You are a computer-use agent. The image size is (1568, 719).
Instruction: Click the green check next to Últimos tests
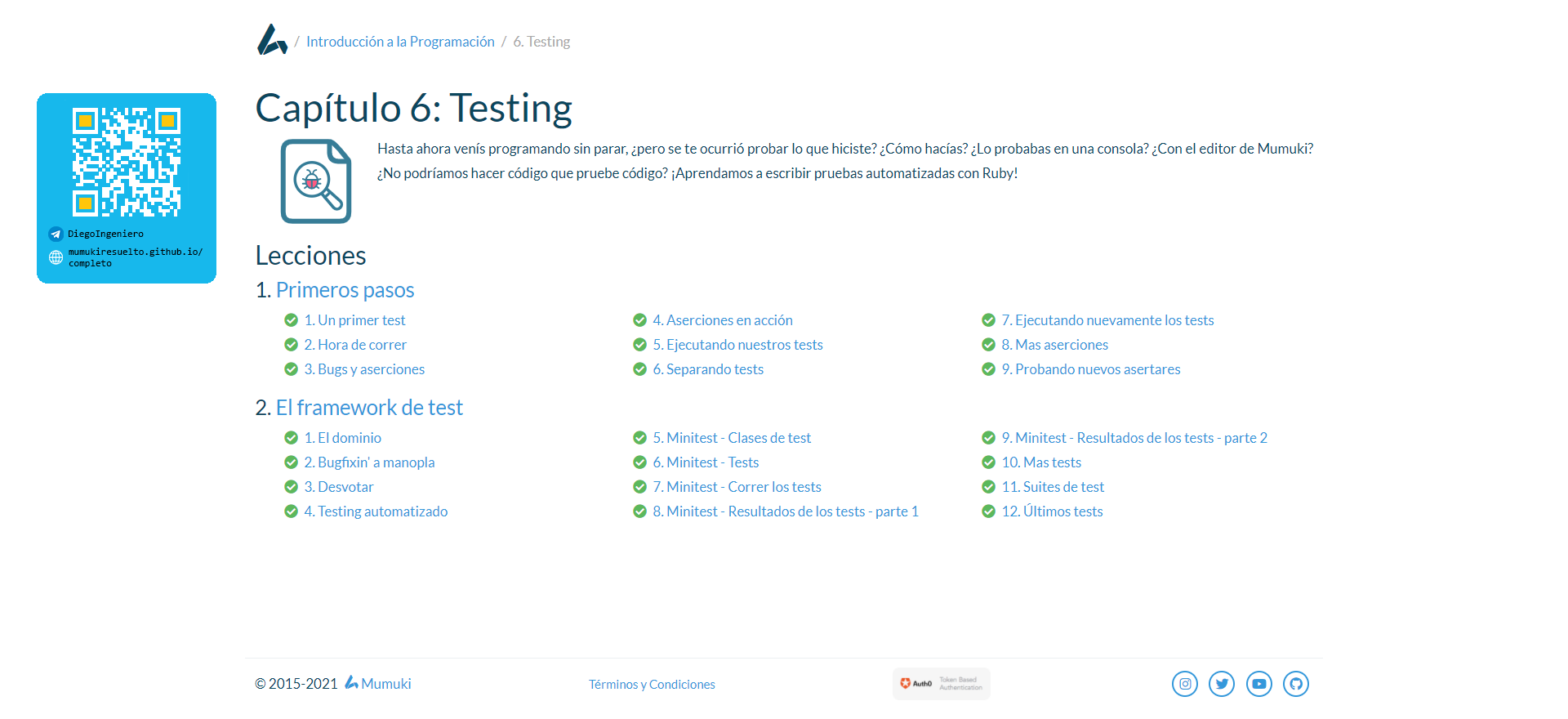(x=988, y=511)
